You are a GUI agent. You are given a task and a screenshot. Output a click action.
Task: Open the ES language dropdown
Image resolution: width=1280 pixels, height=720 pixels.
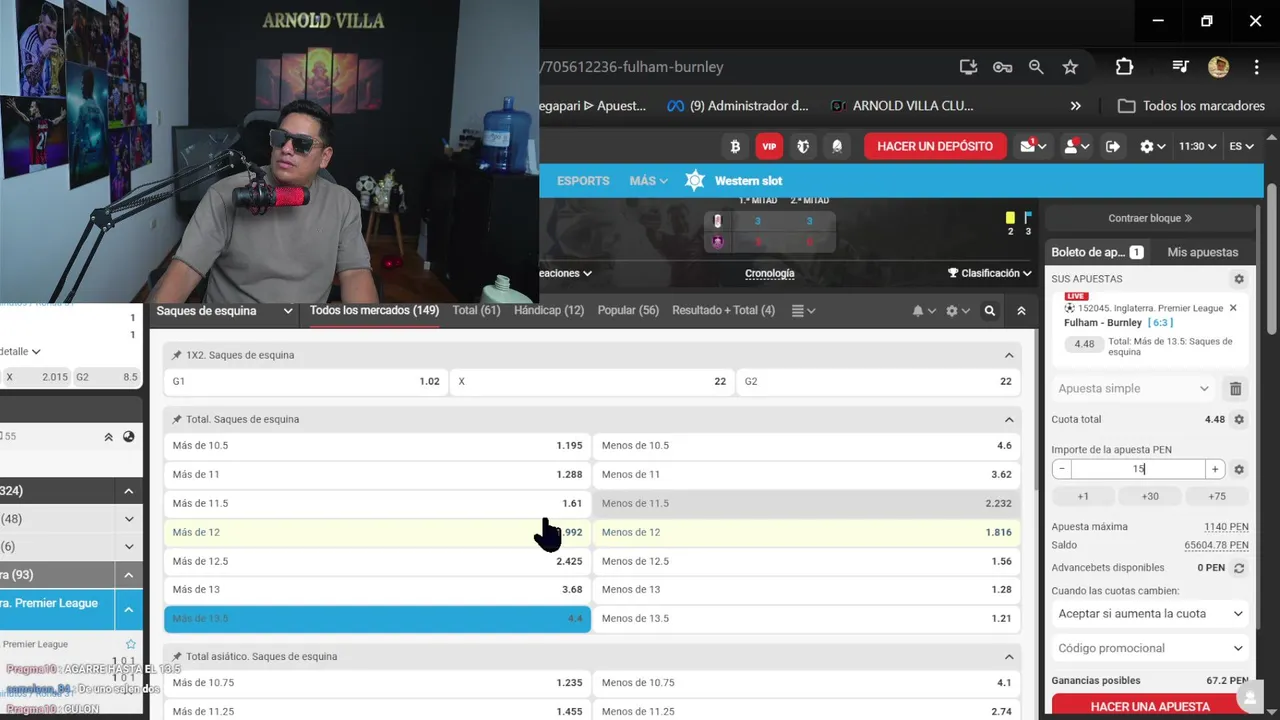1242,146
